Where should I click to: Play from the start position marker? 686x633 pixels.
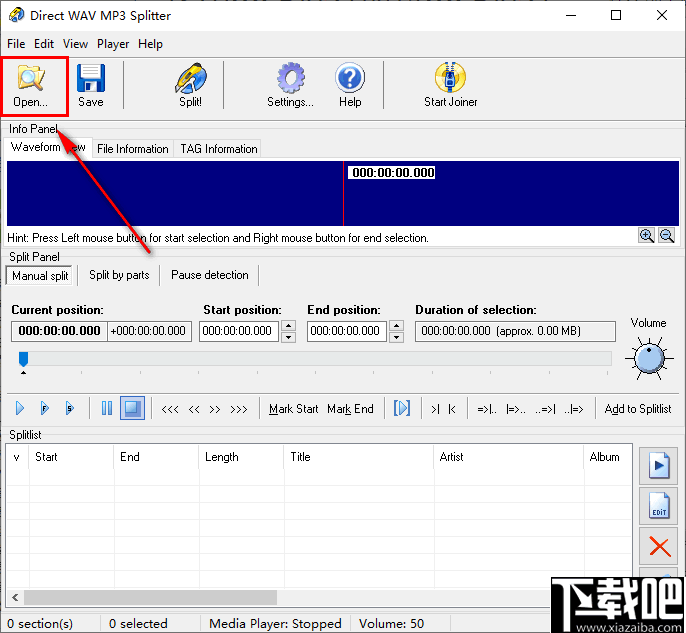point(45,409)
